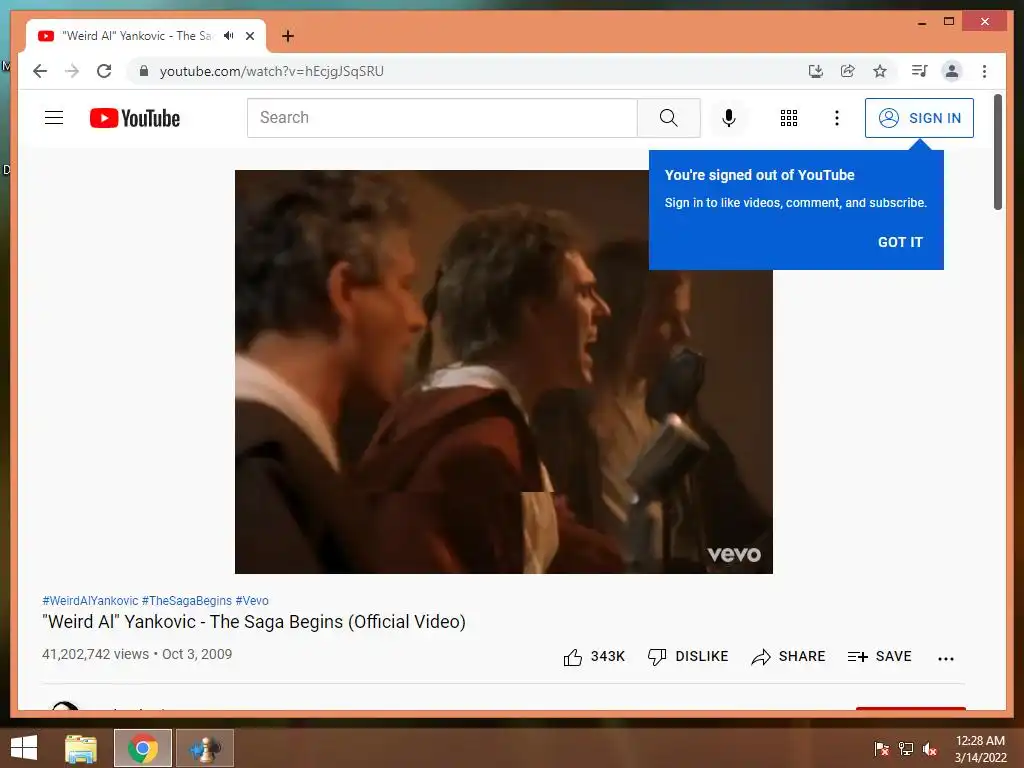
Task: Click the SIGN IN button
Action: [919, 118]
